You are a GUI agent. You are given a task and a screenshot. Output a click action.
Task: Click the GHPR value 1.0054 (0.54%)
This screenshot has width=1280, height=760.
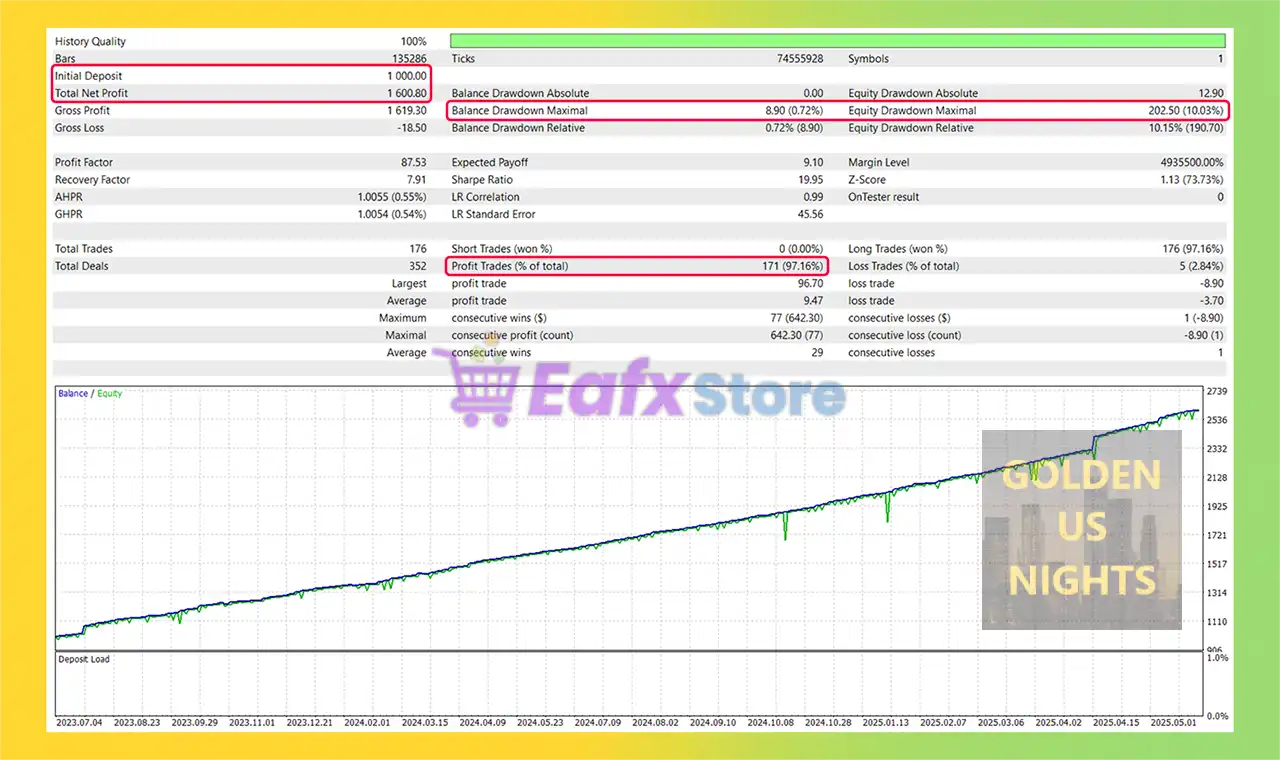392,214
